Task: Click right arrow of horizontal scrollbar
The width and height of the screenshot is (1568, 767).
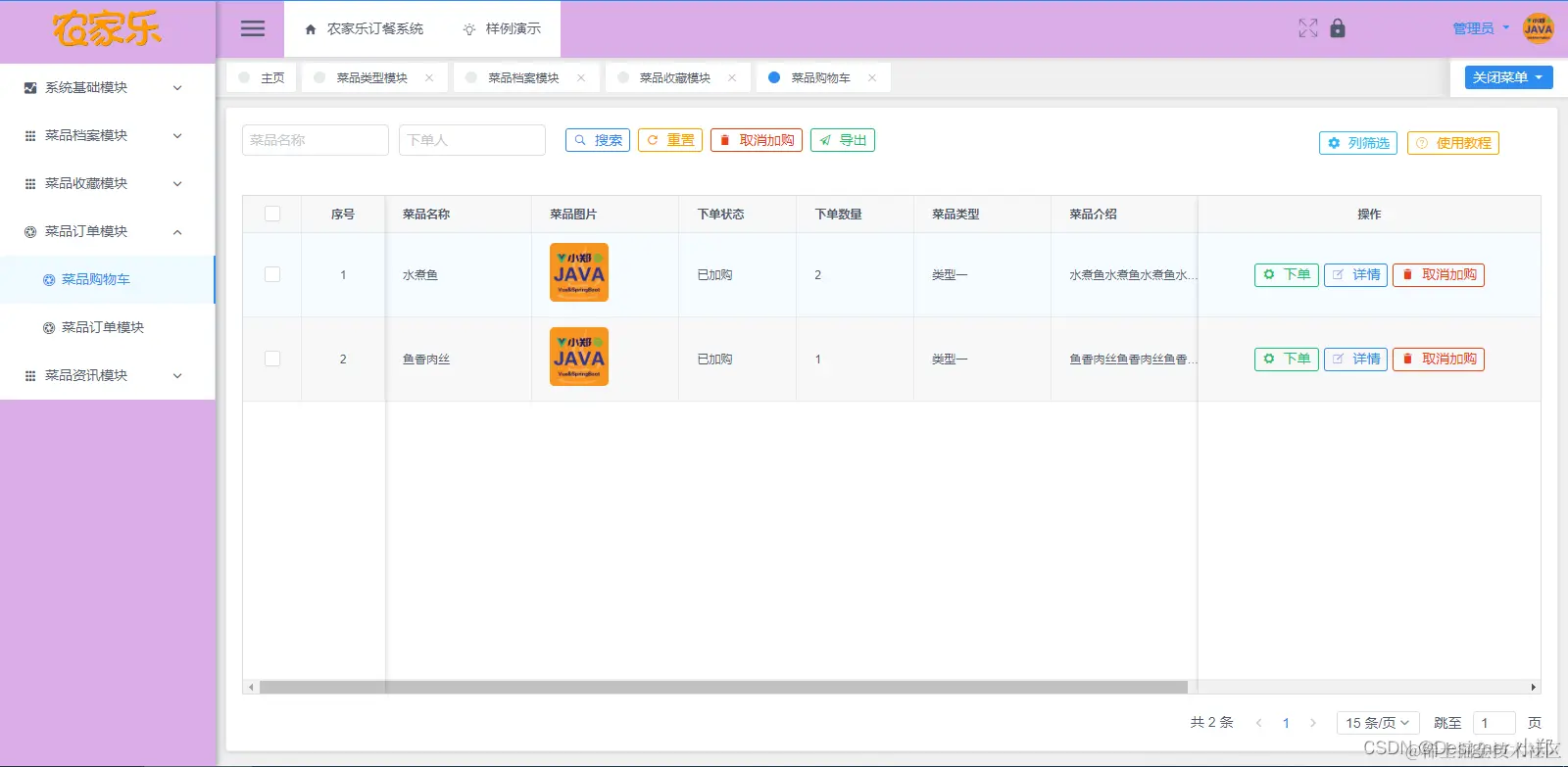Action: coord(1534,688)
